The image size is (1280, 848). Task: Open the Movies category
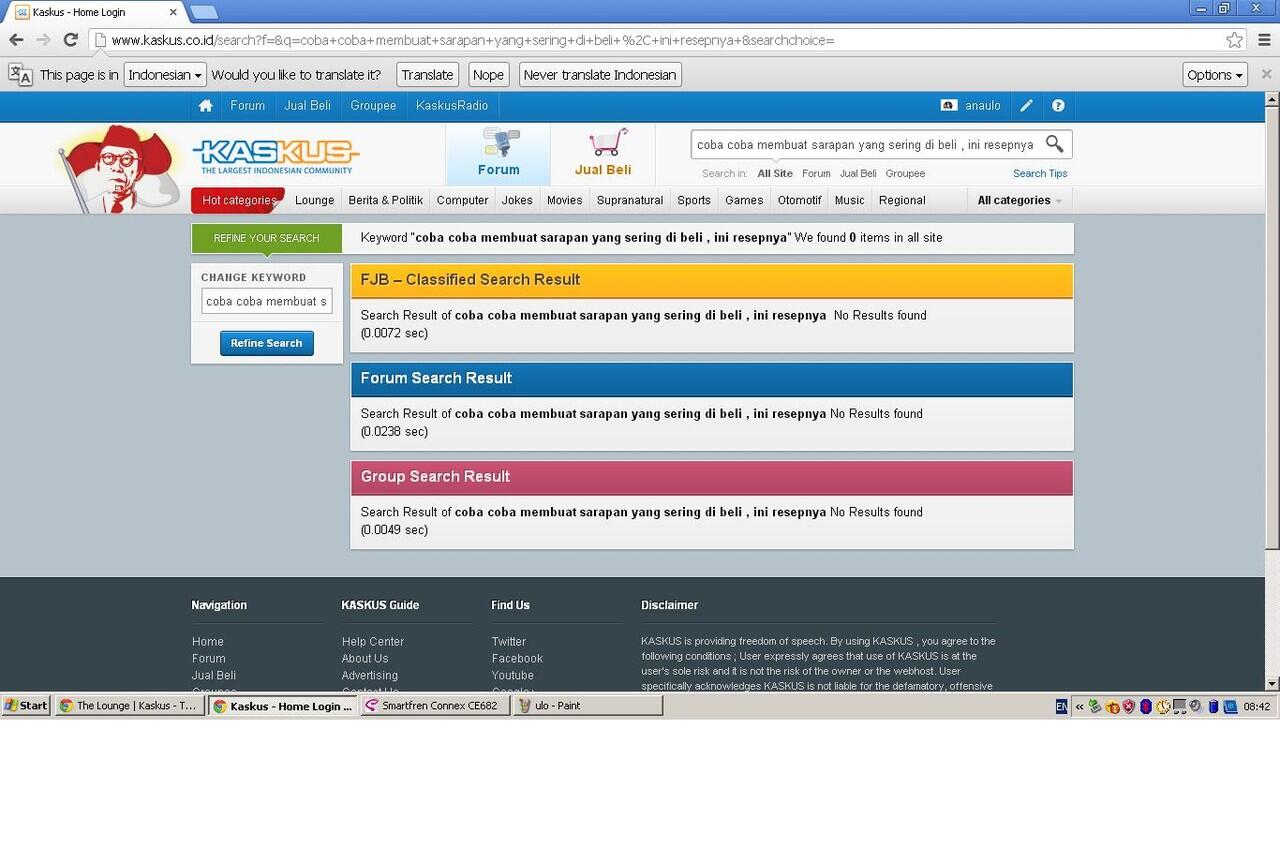[x=564, y=200]
